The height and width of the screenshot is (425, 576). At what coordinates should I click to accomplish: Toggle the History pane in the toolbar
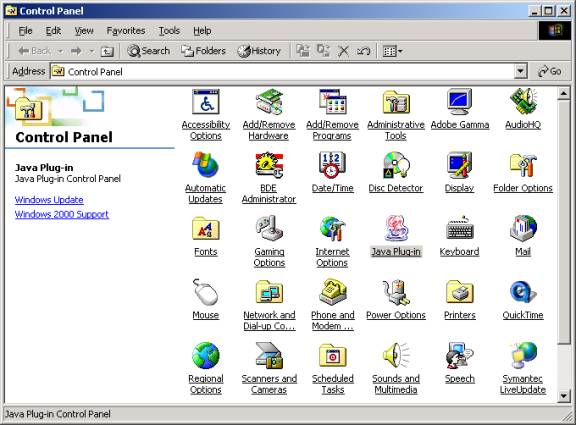coord(259,51)
